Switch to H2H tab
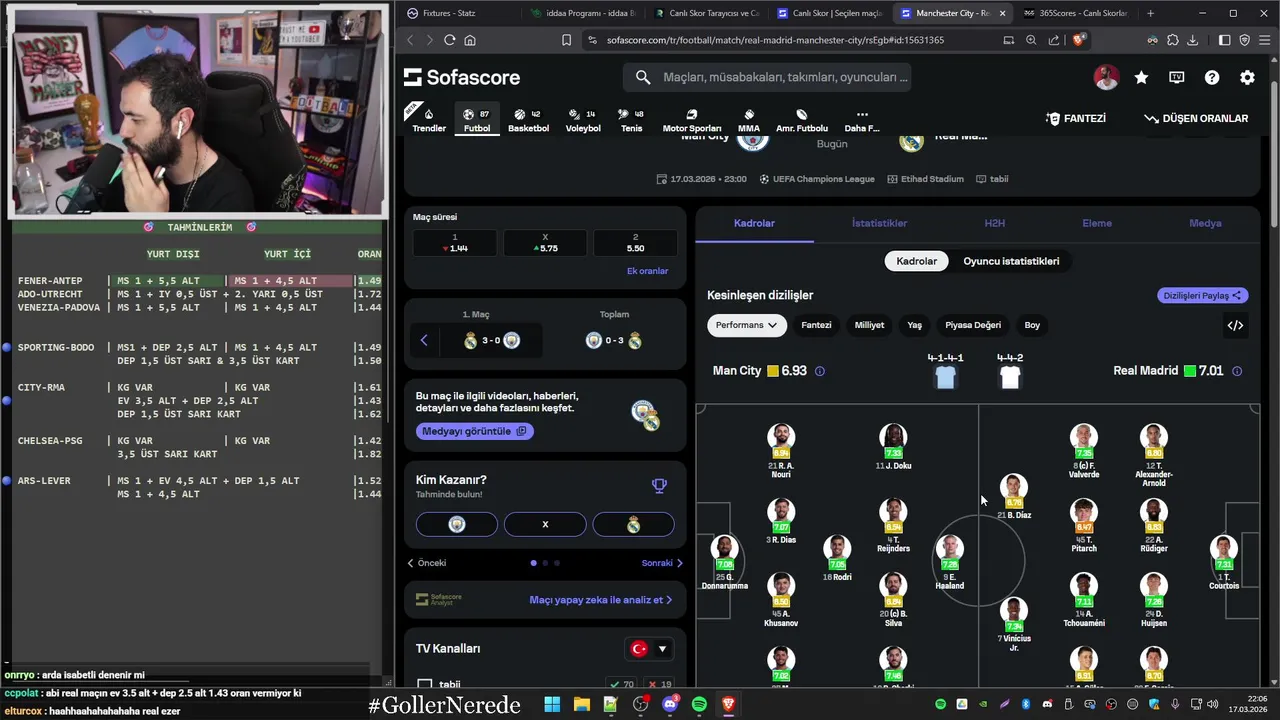 click(x=994, y=223)
